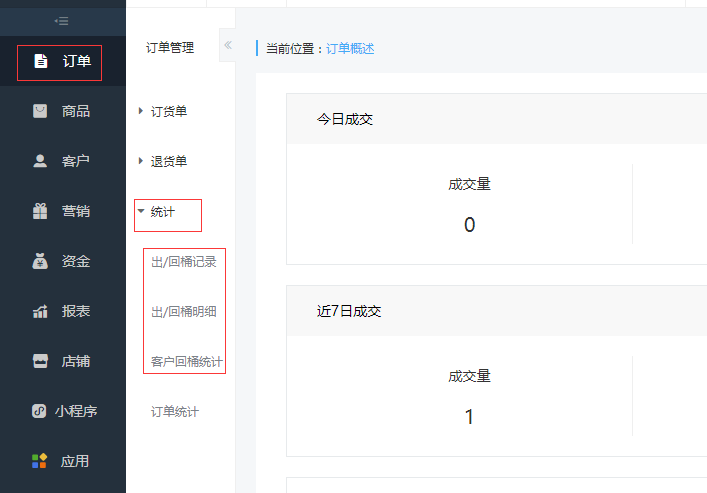
Task: Select the 统计 submenu label
Action: [x=163, y=212]
